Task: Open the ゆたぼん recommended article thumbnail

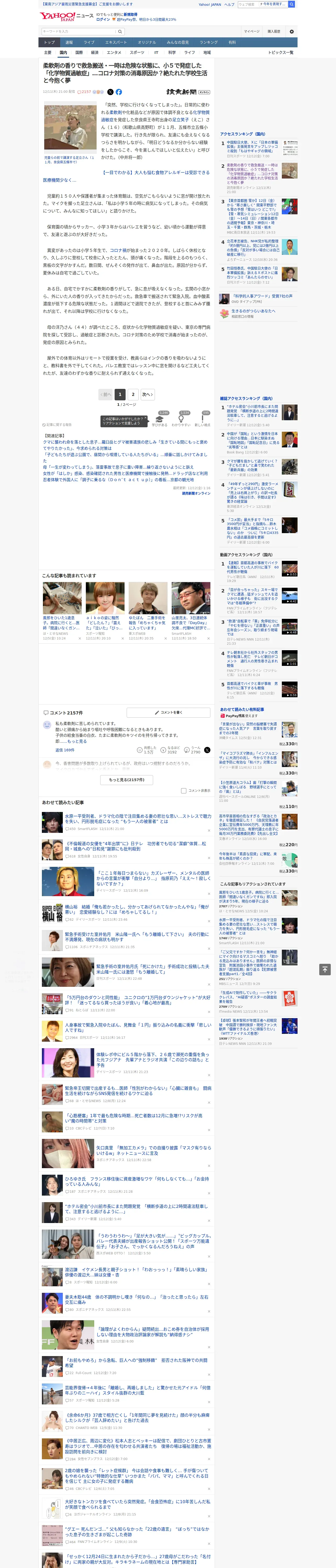Action: click(x=148, y=598)
